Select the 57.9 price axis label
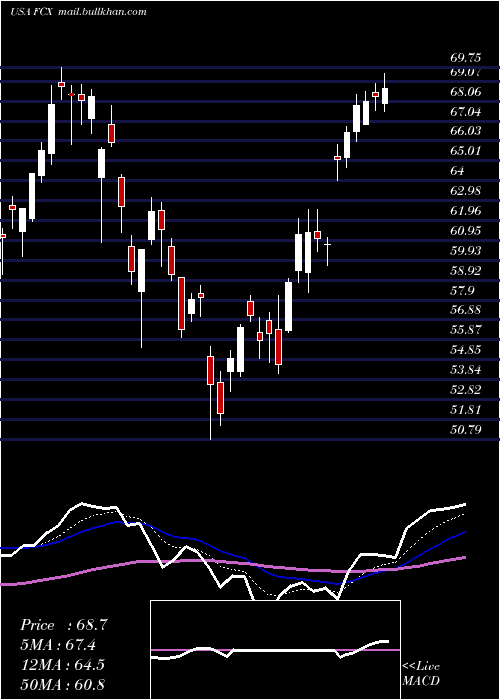The width and height of the screenshot is (500, 700). 462,291
